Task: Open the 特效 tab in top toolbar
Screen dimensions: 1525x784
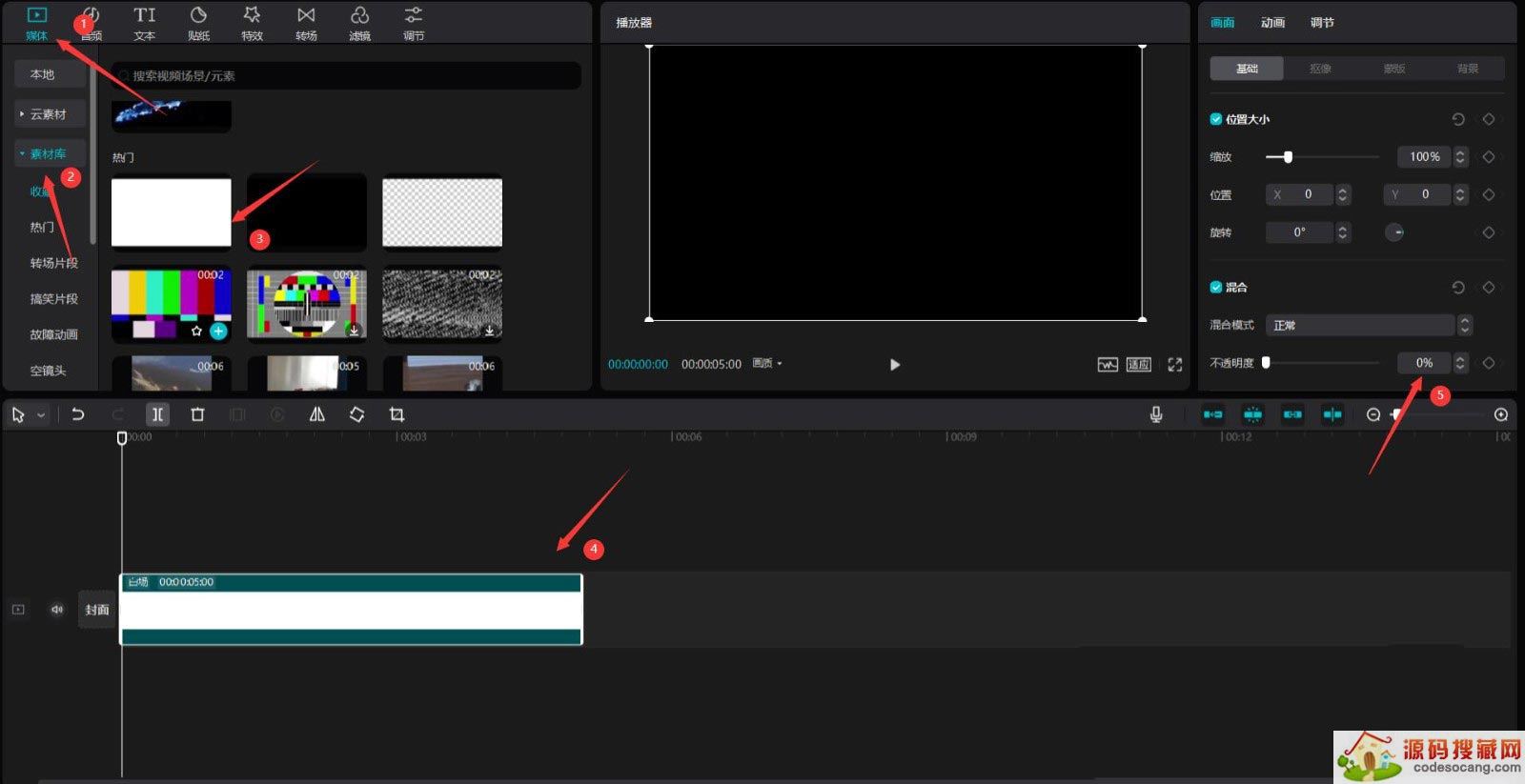Action: [252, 23]
